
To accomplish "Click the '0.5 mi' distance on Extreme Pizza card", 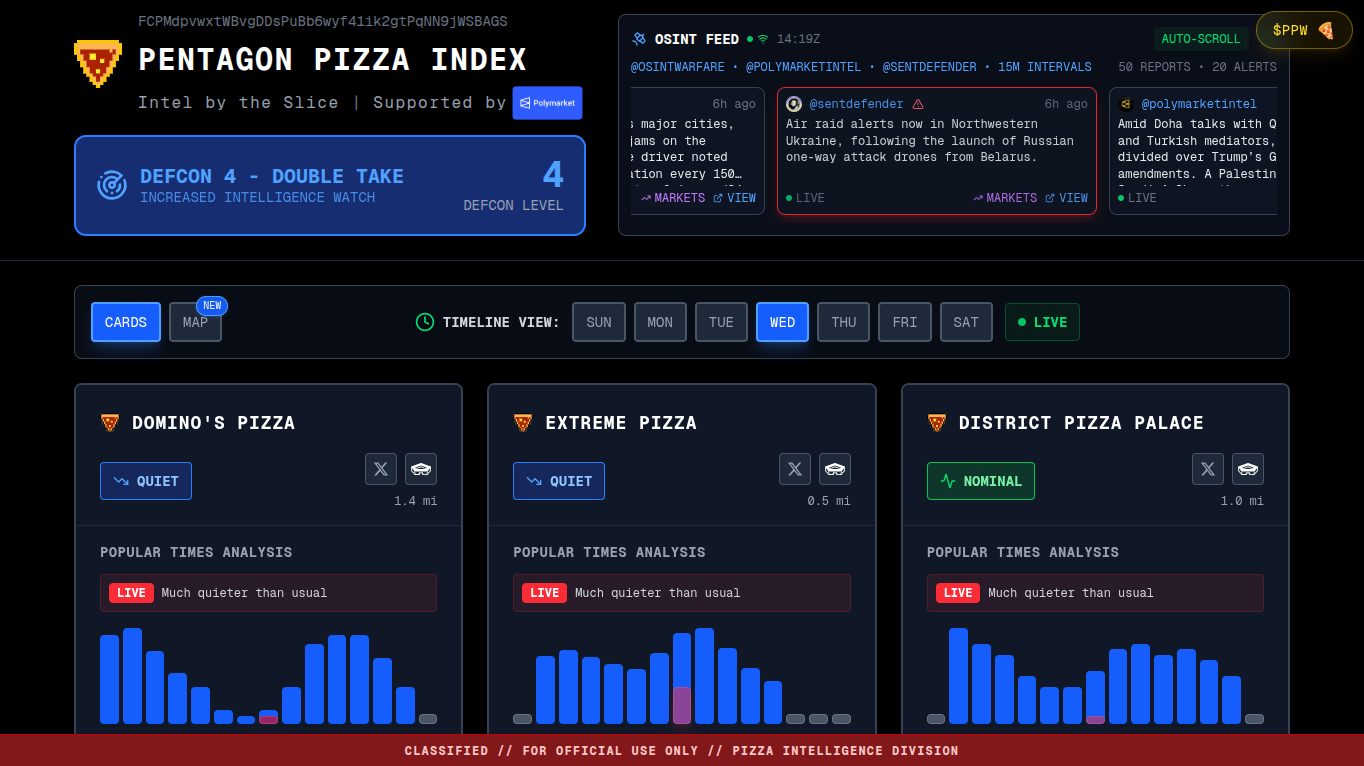I will click(829, 501).
